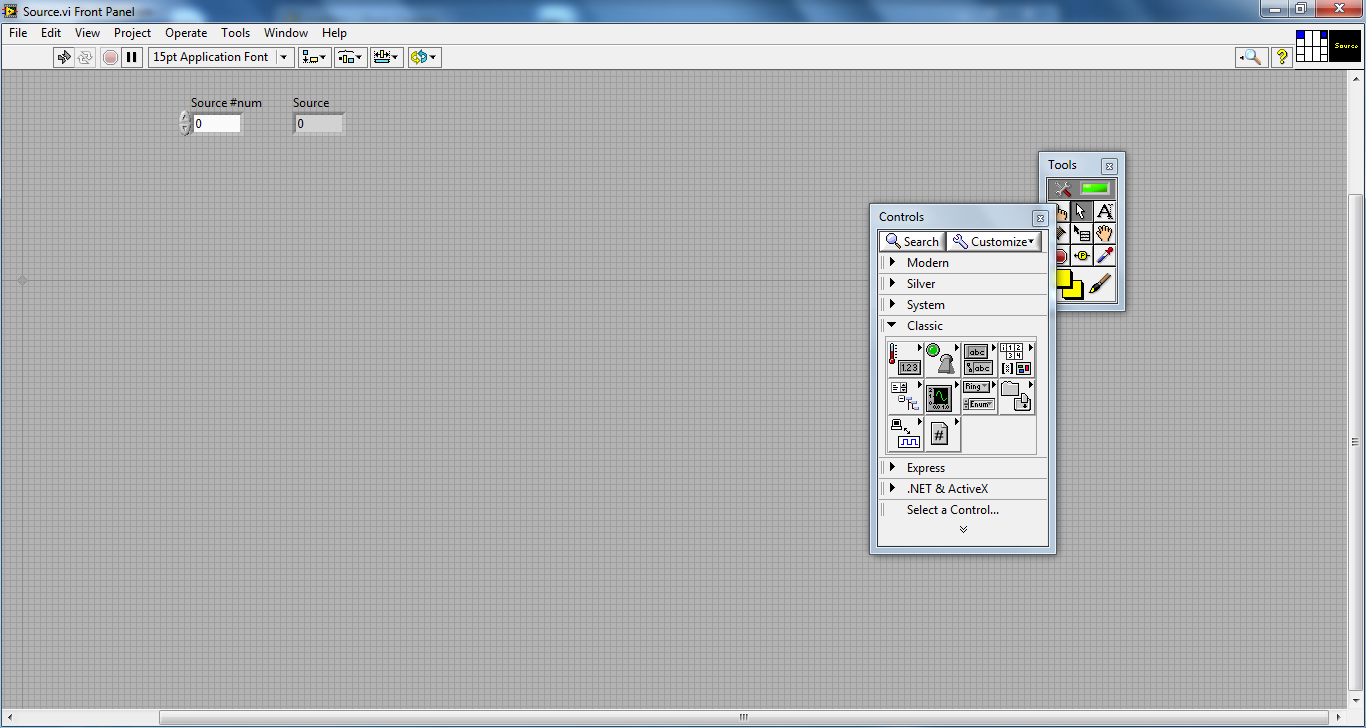Open the Classic Numeric subpalette
Image resolution: width=1366 pixels, height=728 pixels.
click(x=904, y=359)
